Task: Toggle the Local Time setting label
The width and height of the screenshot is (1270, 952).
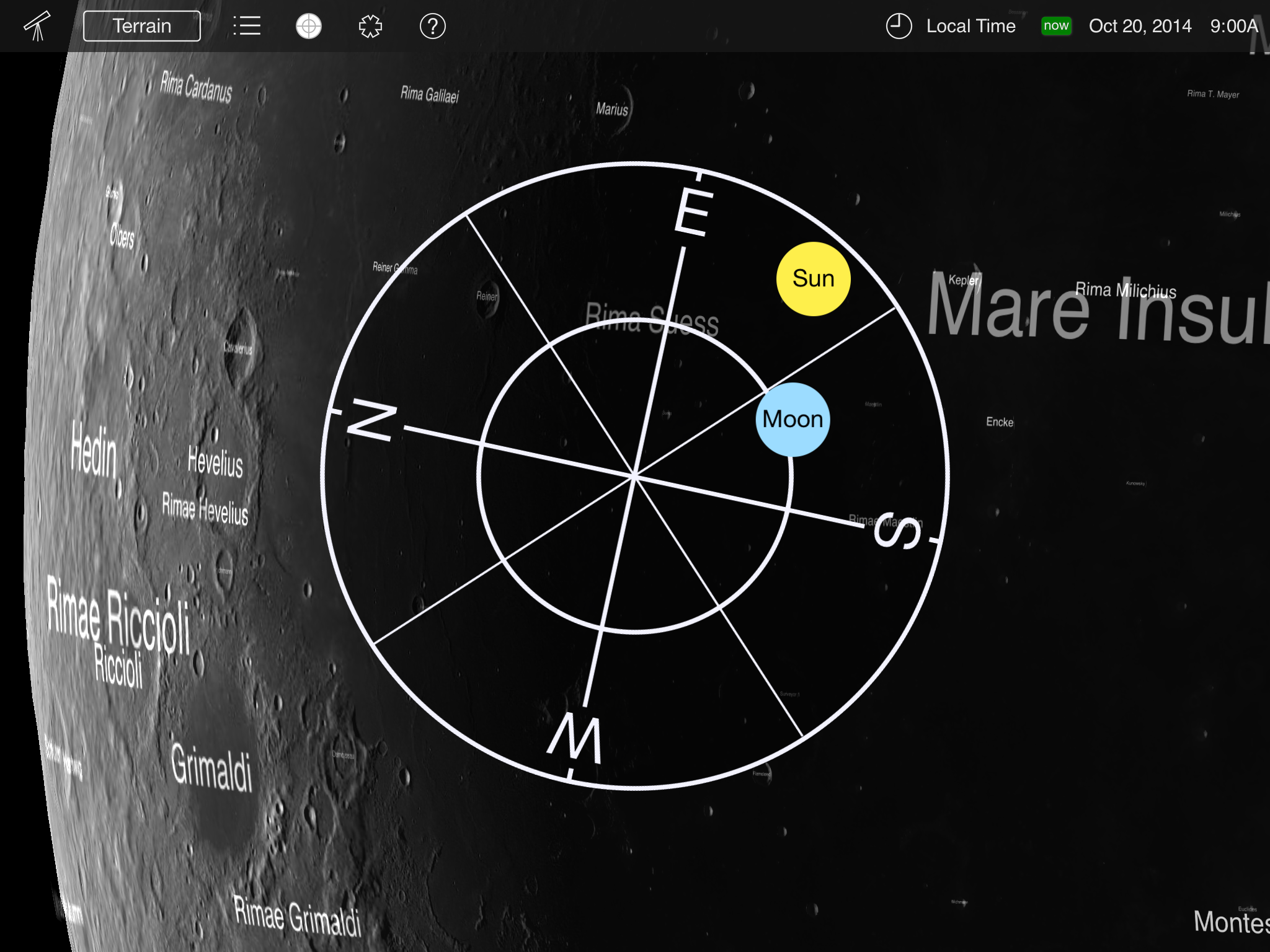Action: tap(970, 26)
